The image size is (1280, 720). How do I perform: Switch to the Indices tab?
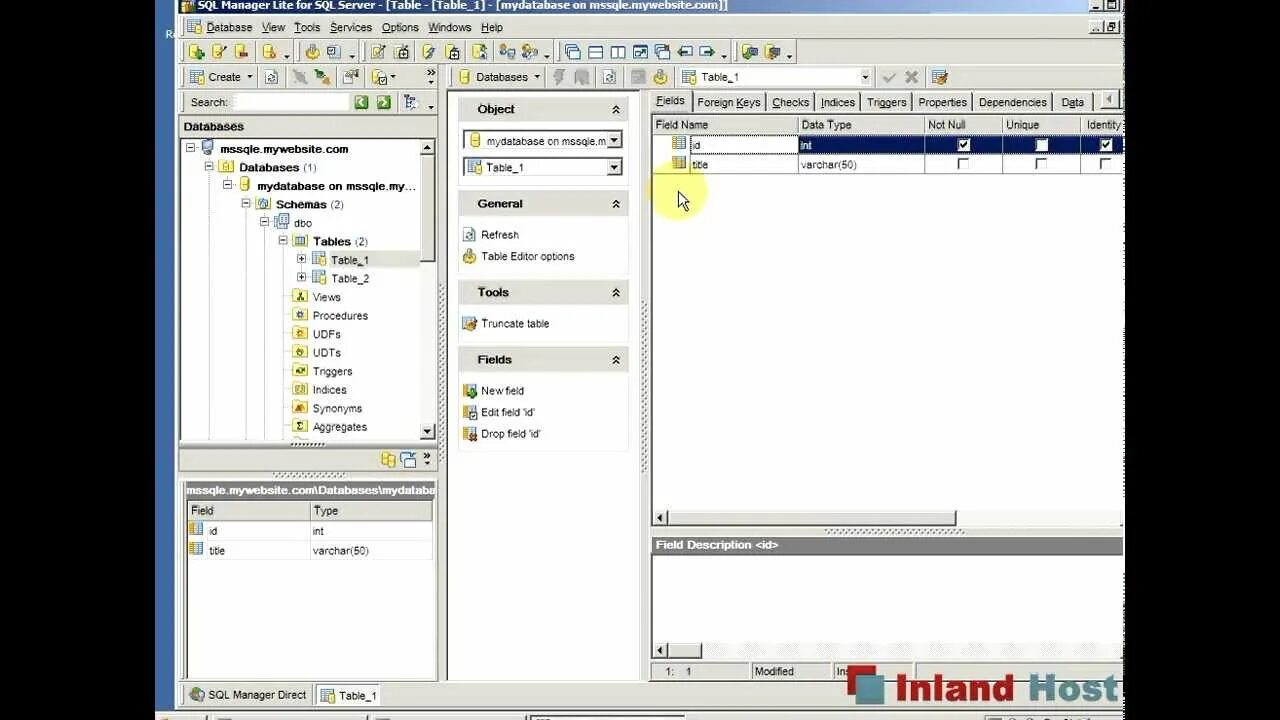(838, 102)
